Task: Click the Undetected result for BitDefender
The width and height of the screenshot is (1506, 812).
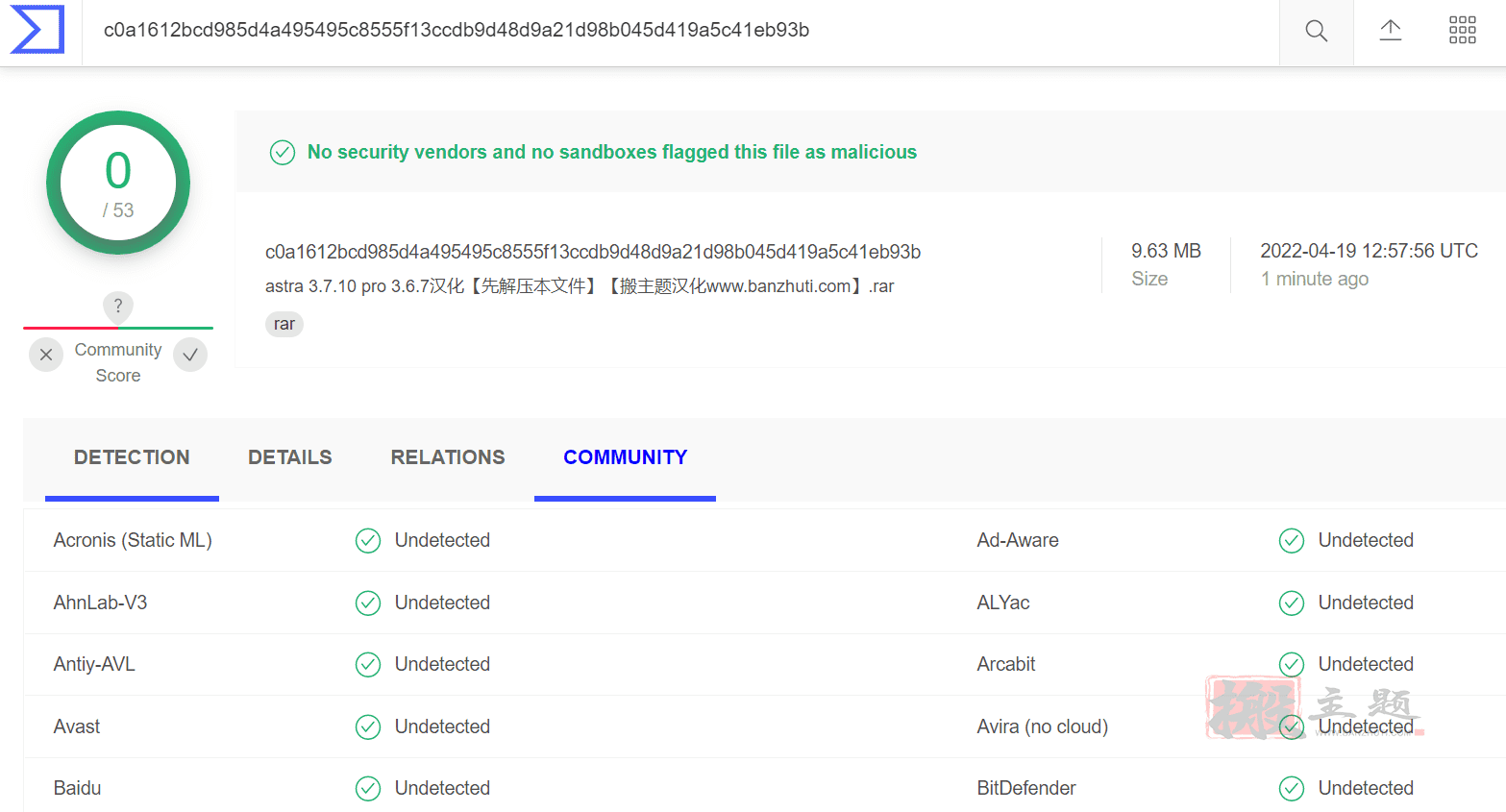Action: (x=1366, y=788)
